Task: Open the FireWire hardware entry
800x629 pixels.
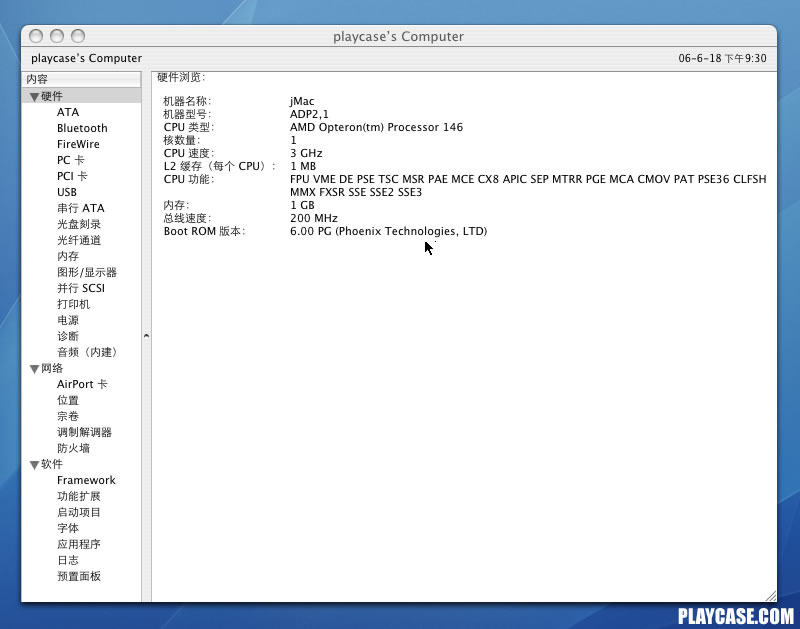Action: click(78, 144)
